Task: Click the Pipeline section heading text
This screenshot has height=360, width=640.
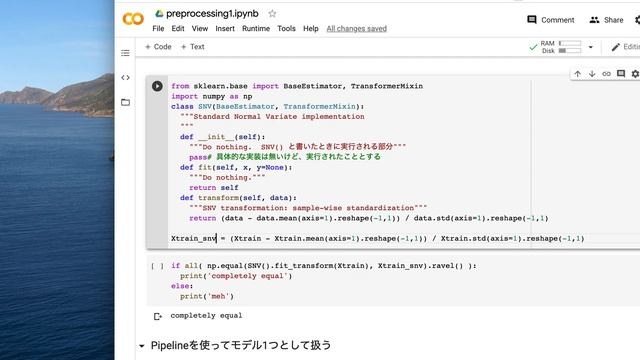Action: coord(241,346)
